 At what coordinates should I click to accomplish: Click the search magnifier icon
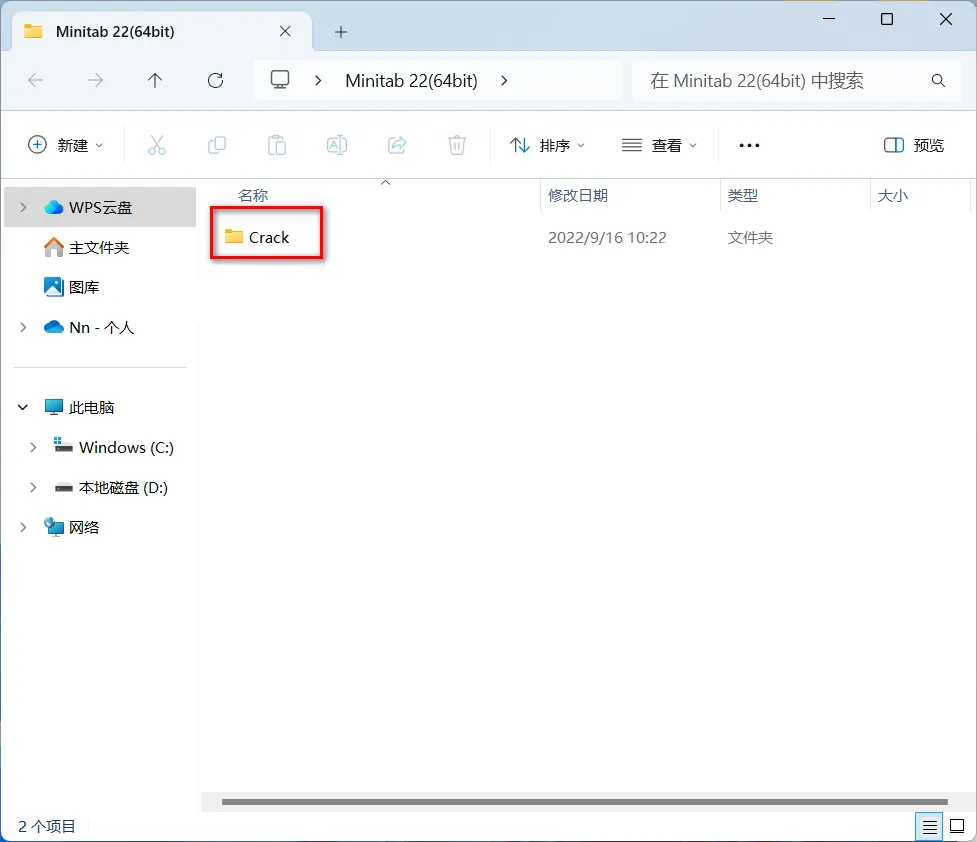point(938,80)
